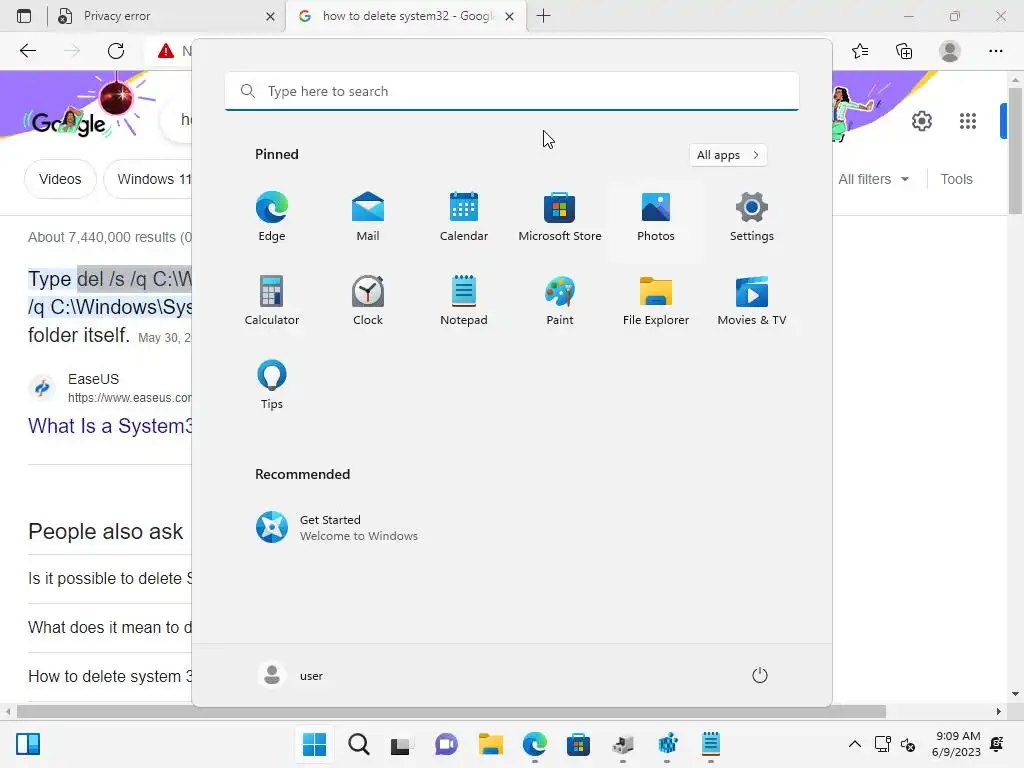The height and width of the screenshot is (768, 1024).
Task: Launch the Photos app
Action: [x=656, y=217]
